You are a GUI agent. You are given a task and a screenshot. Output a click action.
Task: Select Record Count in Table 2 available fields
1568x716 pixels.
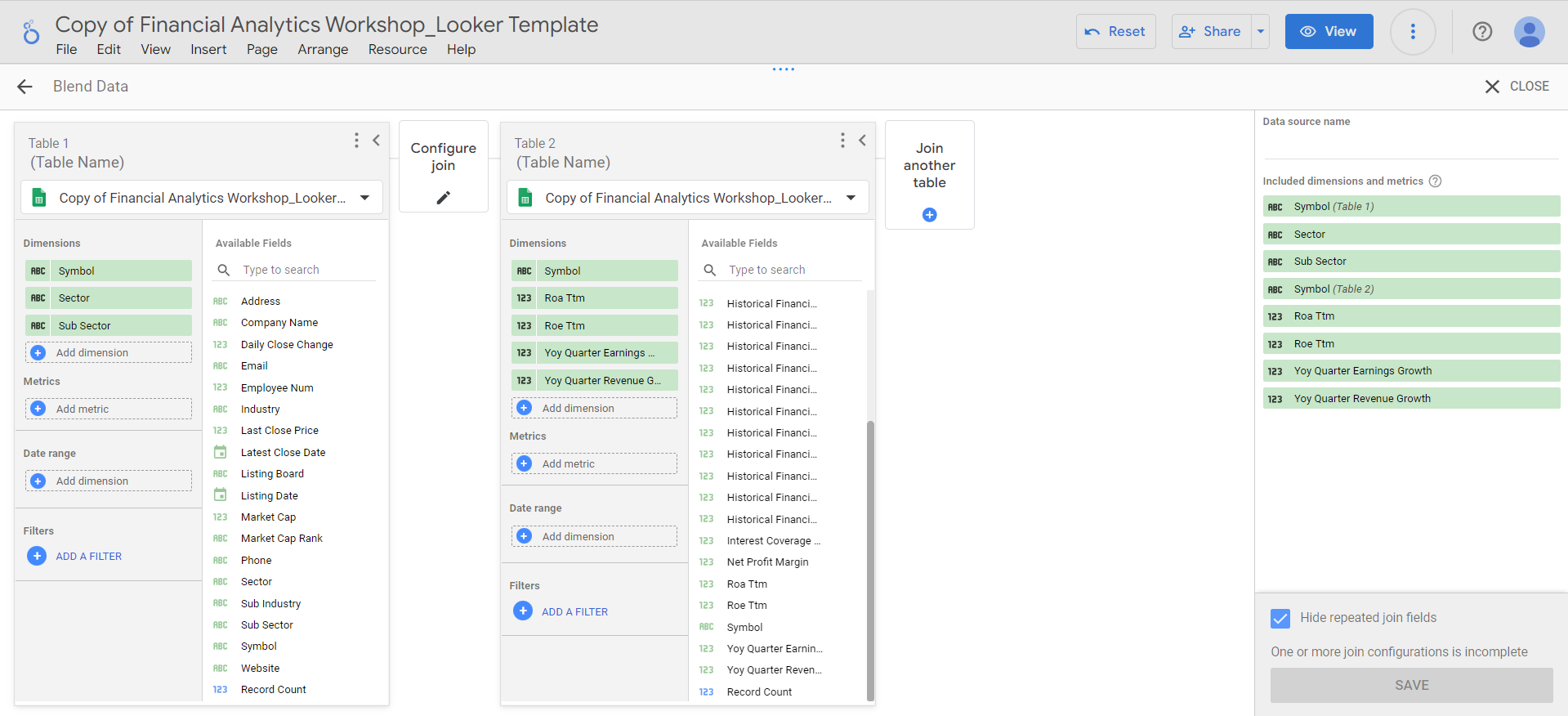point(759,692)
